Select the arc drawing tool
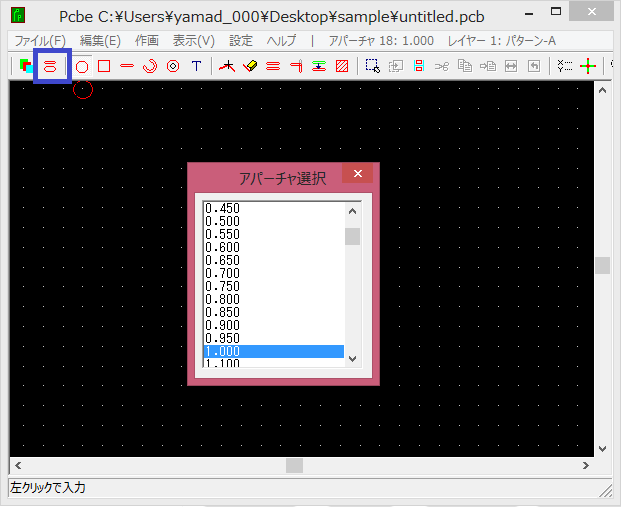 [x=150, y=66]
